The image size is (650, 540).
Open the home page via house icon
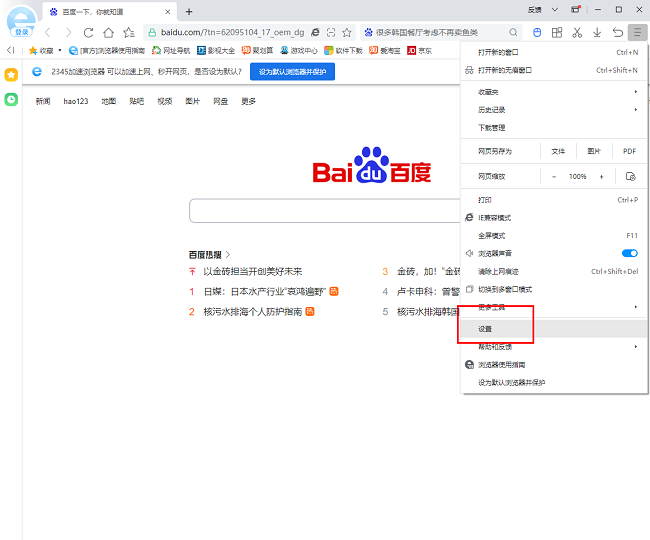[108, 32]
